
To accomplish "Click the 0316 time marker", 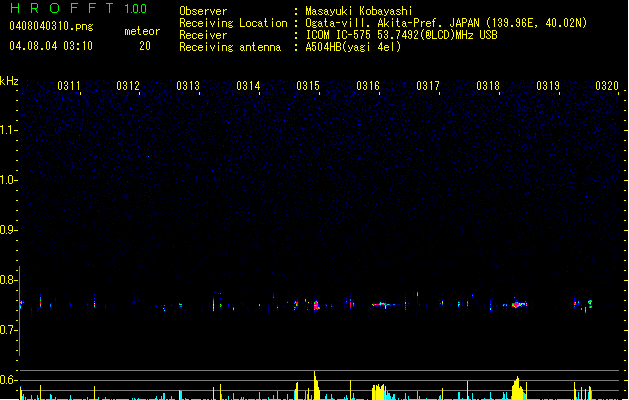I will click(x=368, y=85).
